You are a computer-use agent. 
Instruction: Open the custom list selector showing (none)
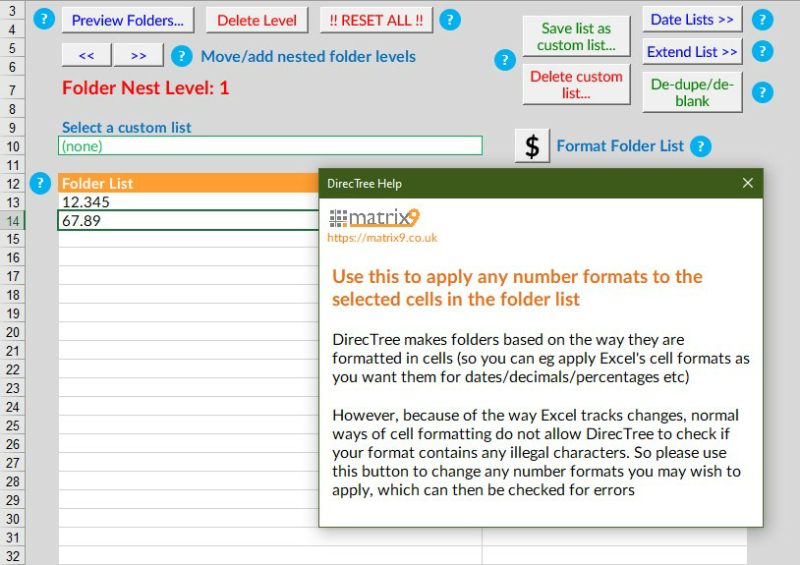[x=270, y=146]
